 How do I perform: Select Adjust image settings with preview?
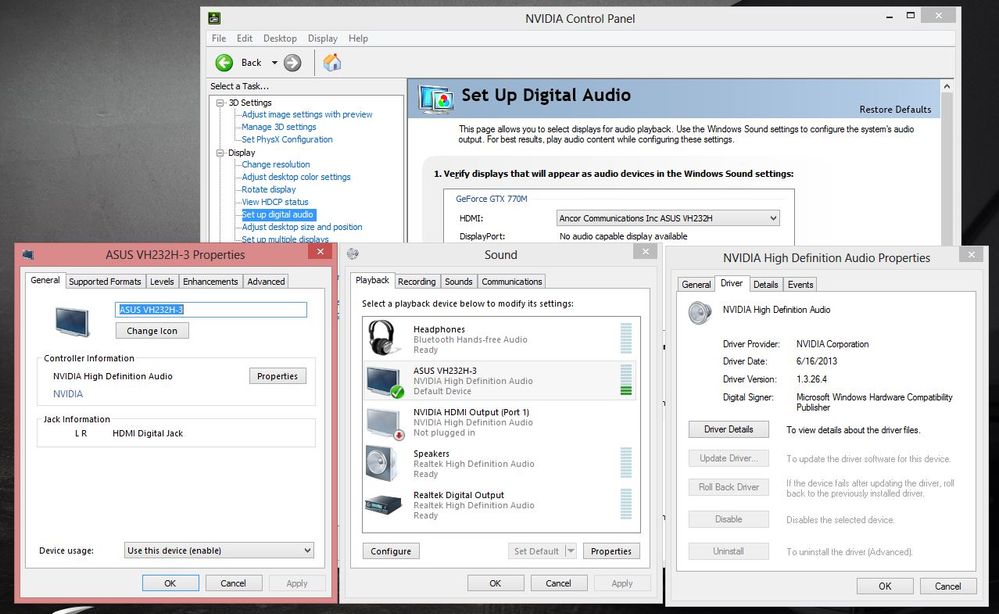306,115
